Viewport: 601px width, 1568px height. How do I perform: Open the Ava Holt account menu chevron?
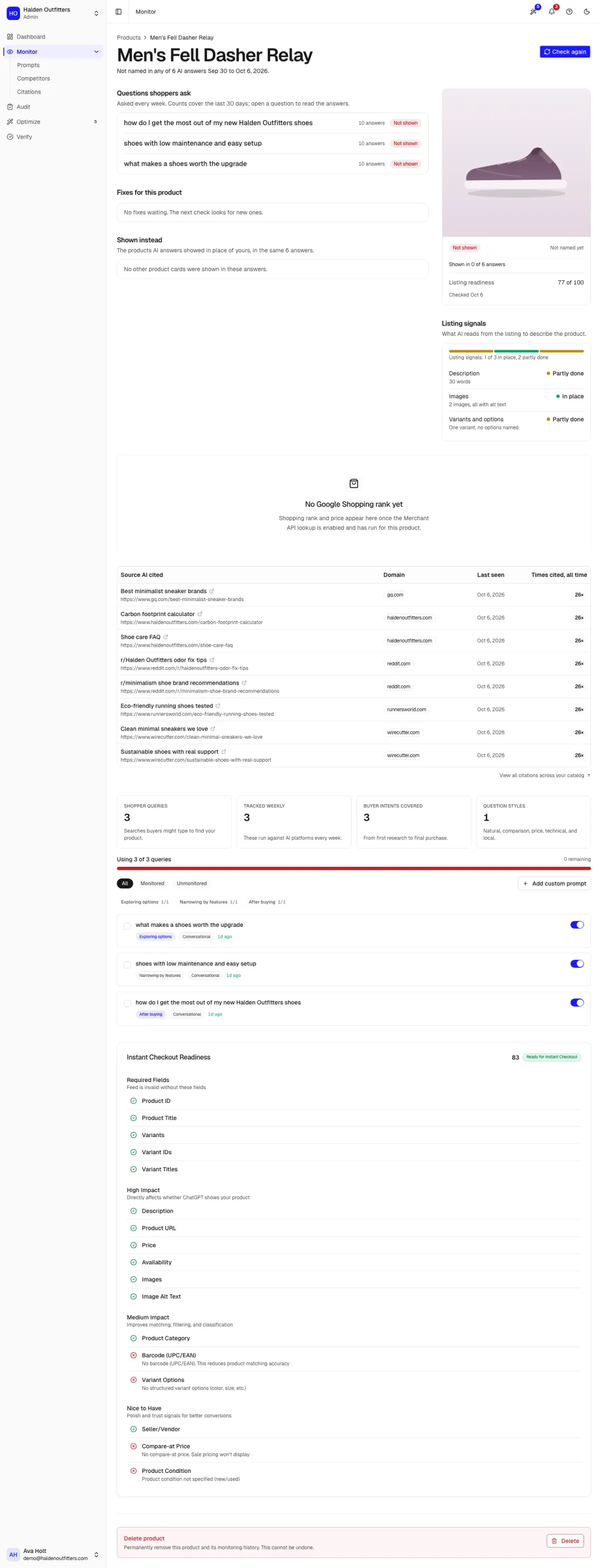click(96, 1554)
